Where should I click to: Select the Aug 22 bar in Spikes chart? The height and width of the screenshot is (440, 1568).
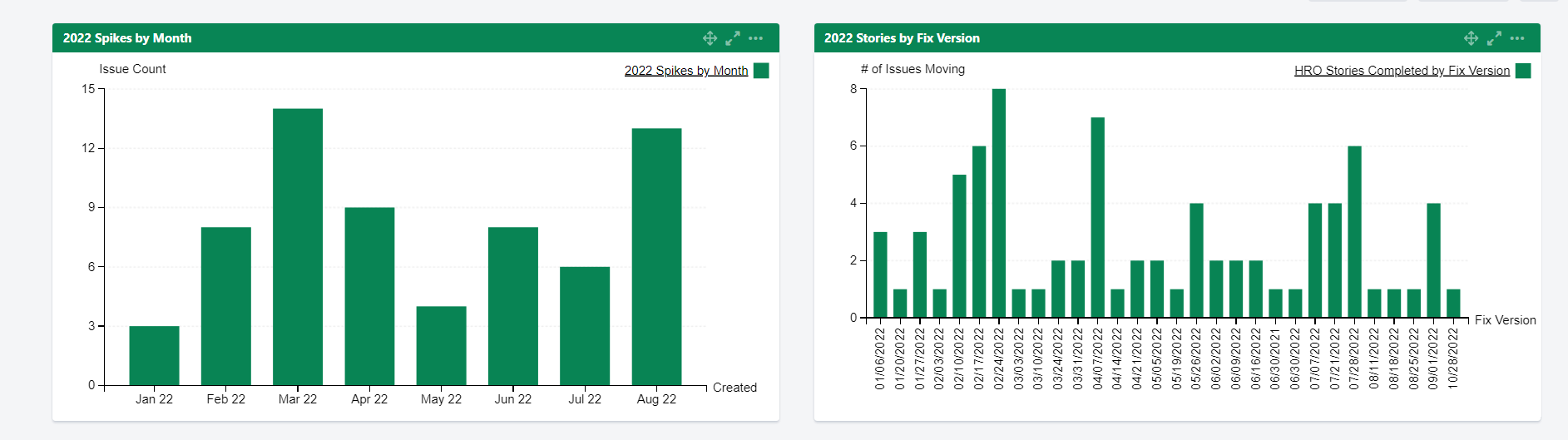[656, 257]
